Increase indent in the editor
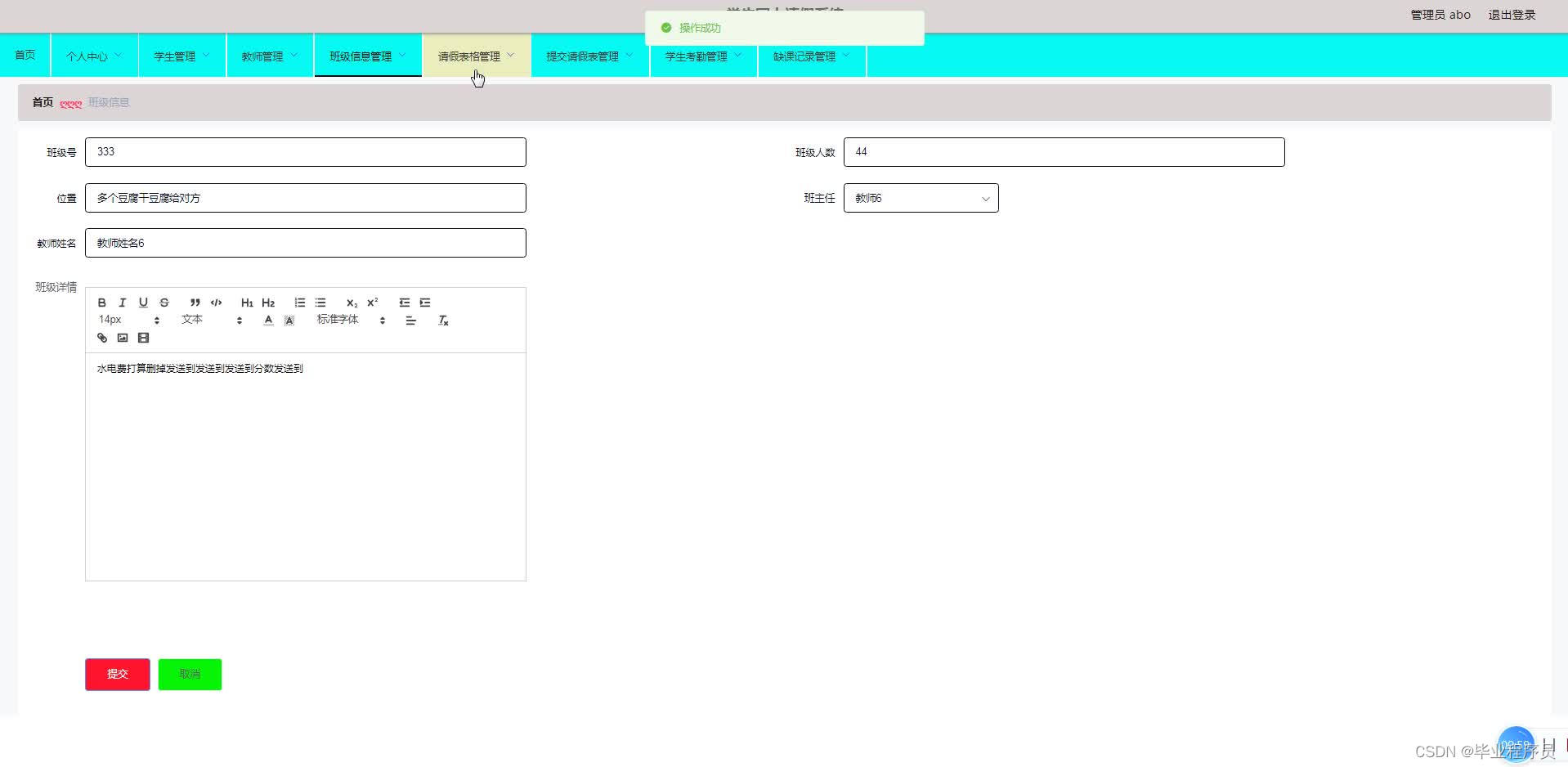This screenshot has width=1568, height=767. [425, 303]
